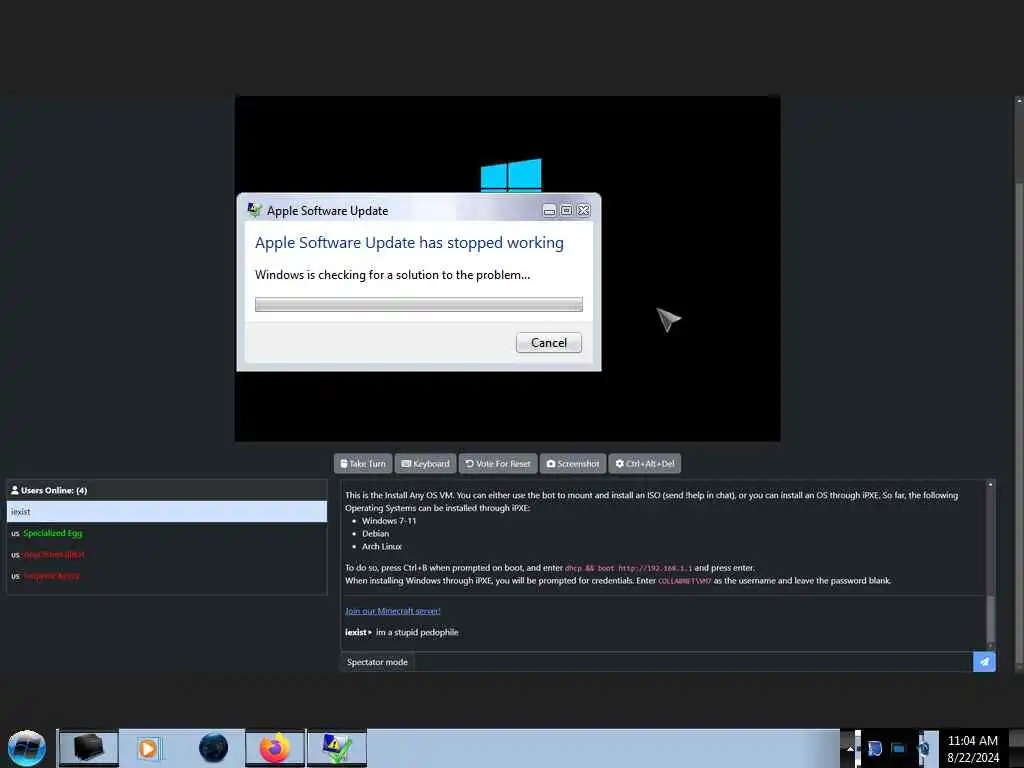Screen dimensions: 1024x768
Task: Open the Apple Software Update taskbar item
Action: 337,748
